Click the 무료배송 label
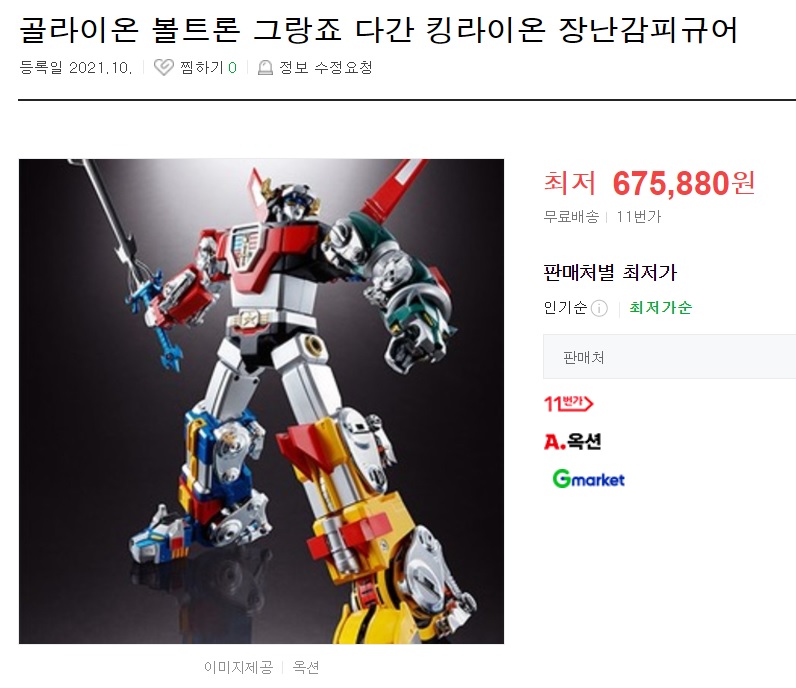This screenshot has width=796, height=688. [571, 217]
